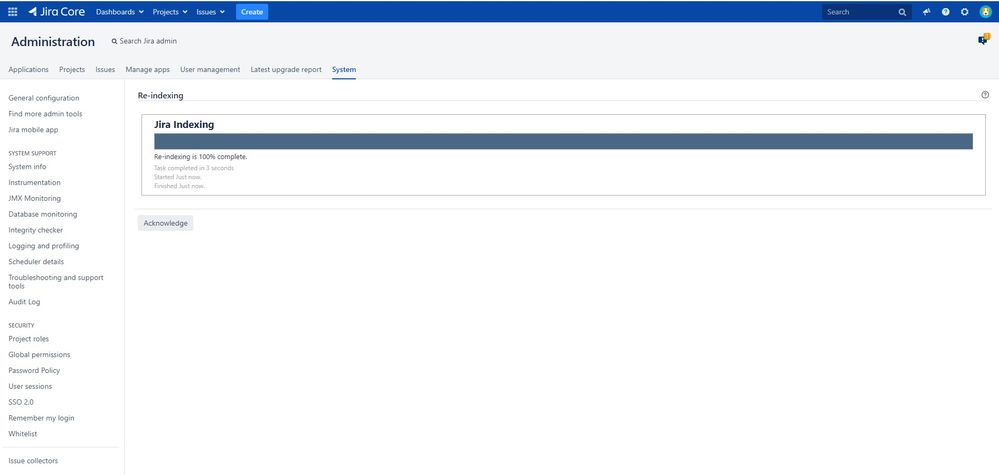The width and height of the screenshot is (999, 475).
Task: Open Remember my login
Action: coord(41,419)
